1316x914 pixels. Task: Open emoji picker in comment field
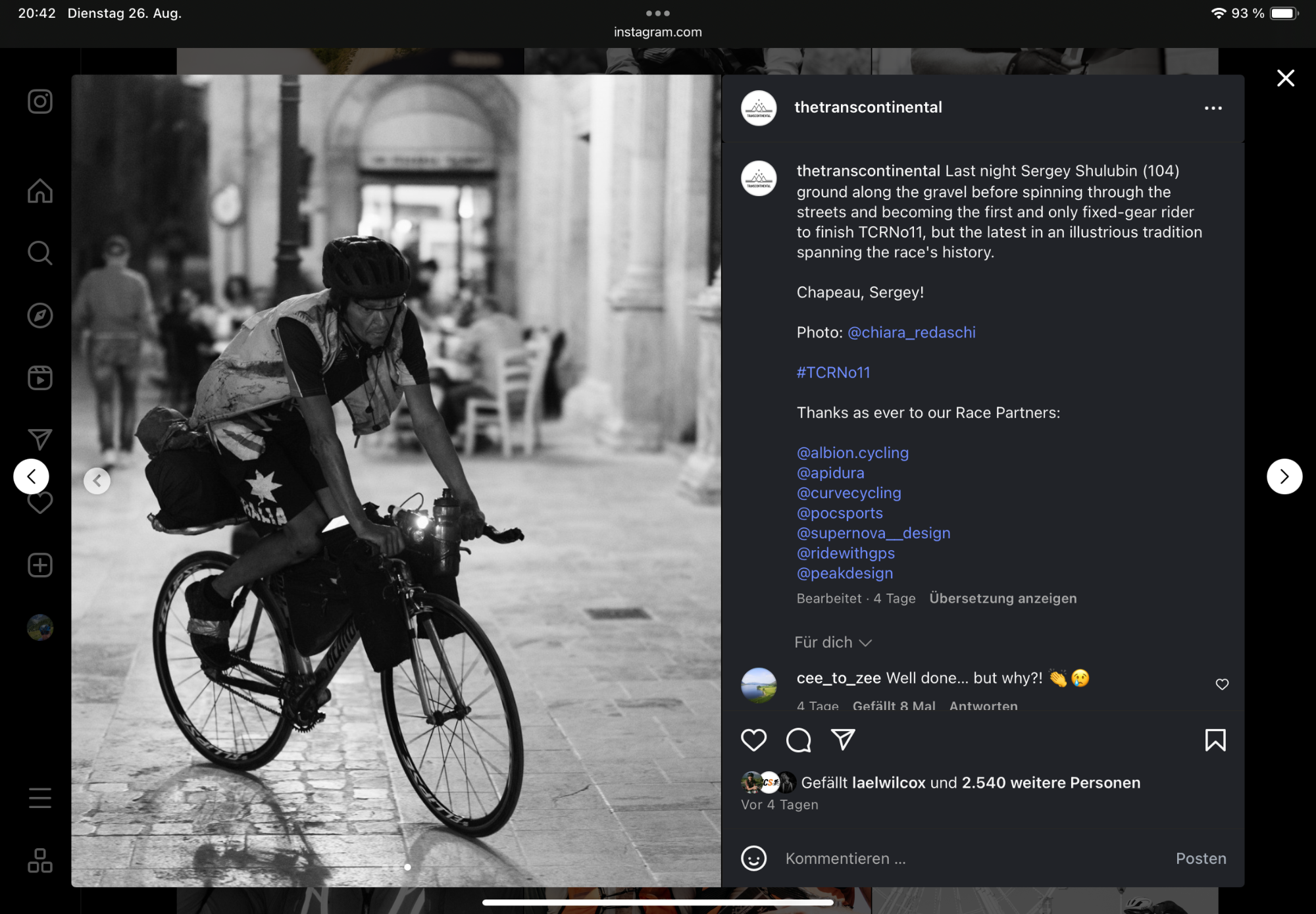[x=753, y=859]
